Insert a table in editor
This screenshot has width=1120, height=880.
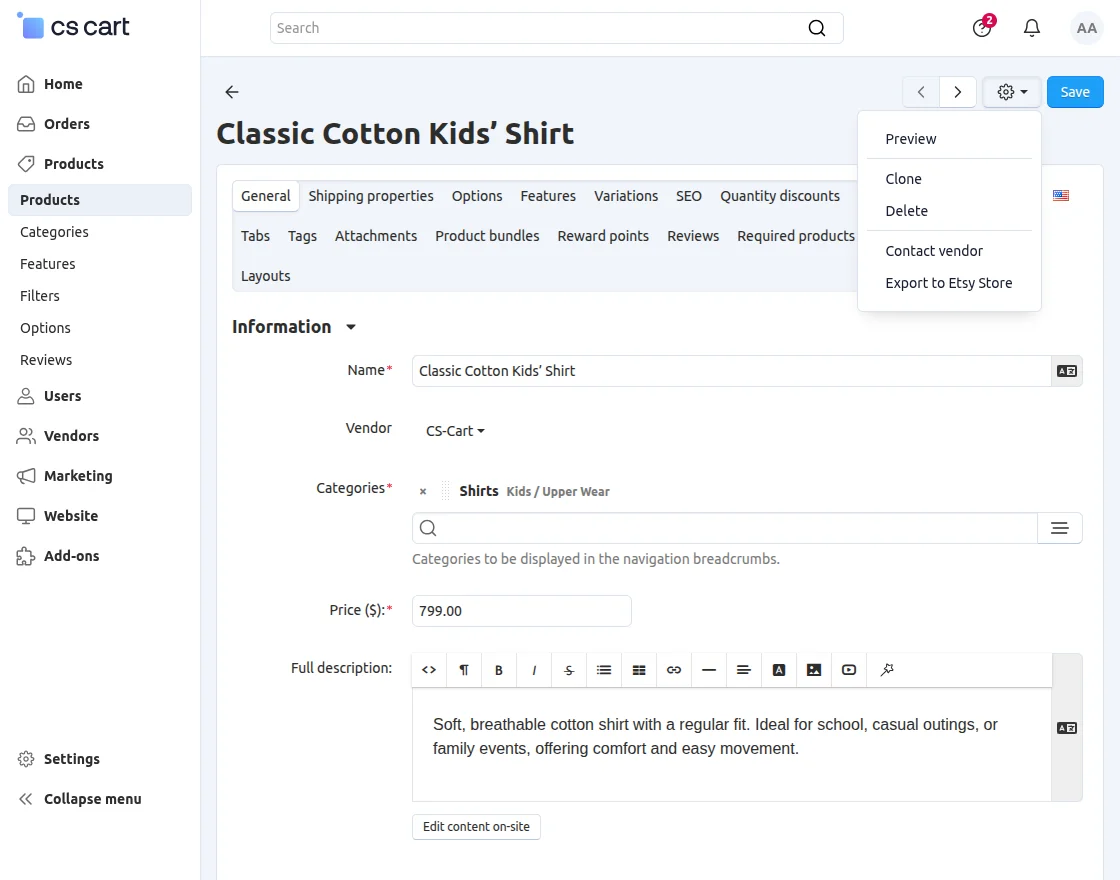(x=639, y=670)
